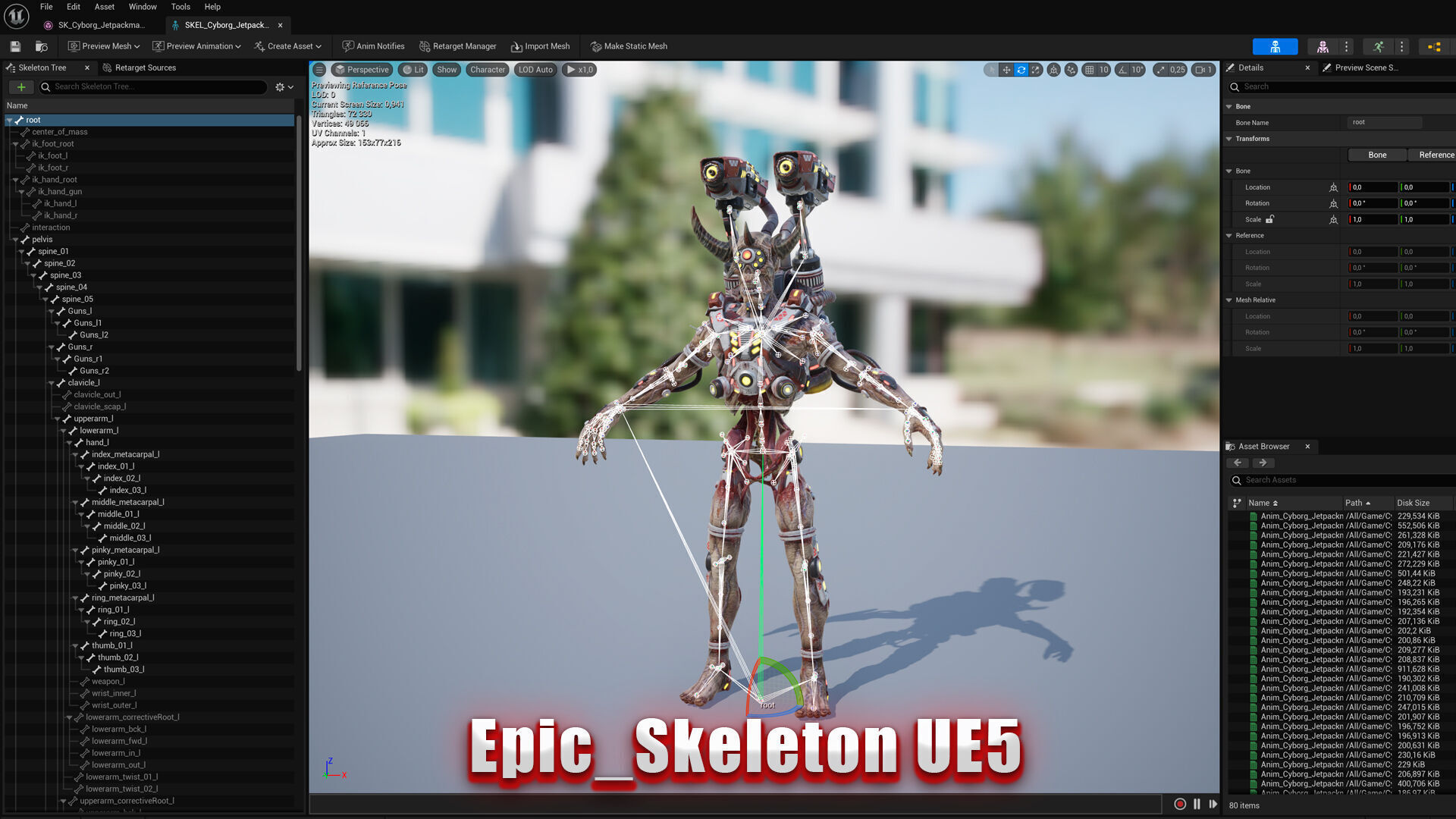Open Preview Mesh dropdown

tap(104, 46)
